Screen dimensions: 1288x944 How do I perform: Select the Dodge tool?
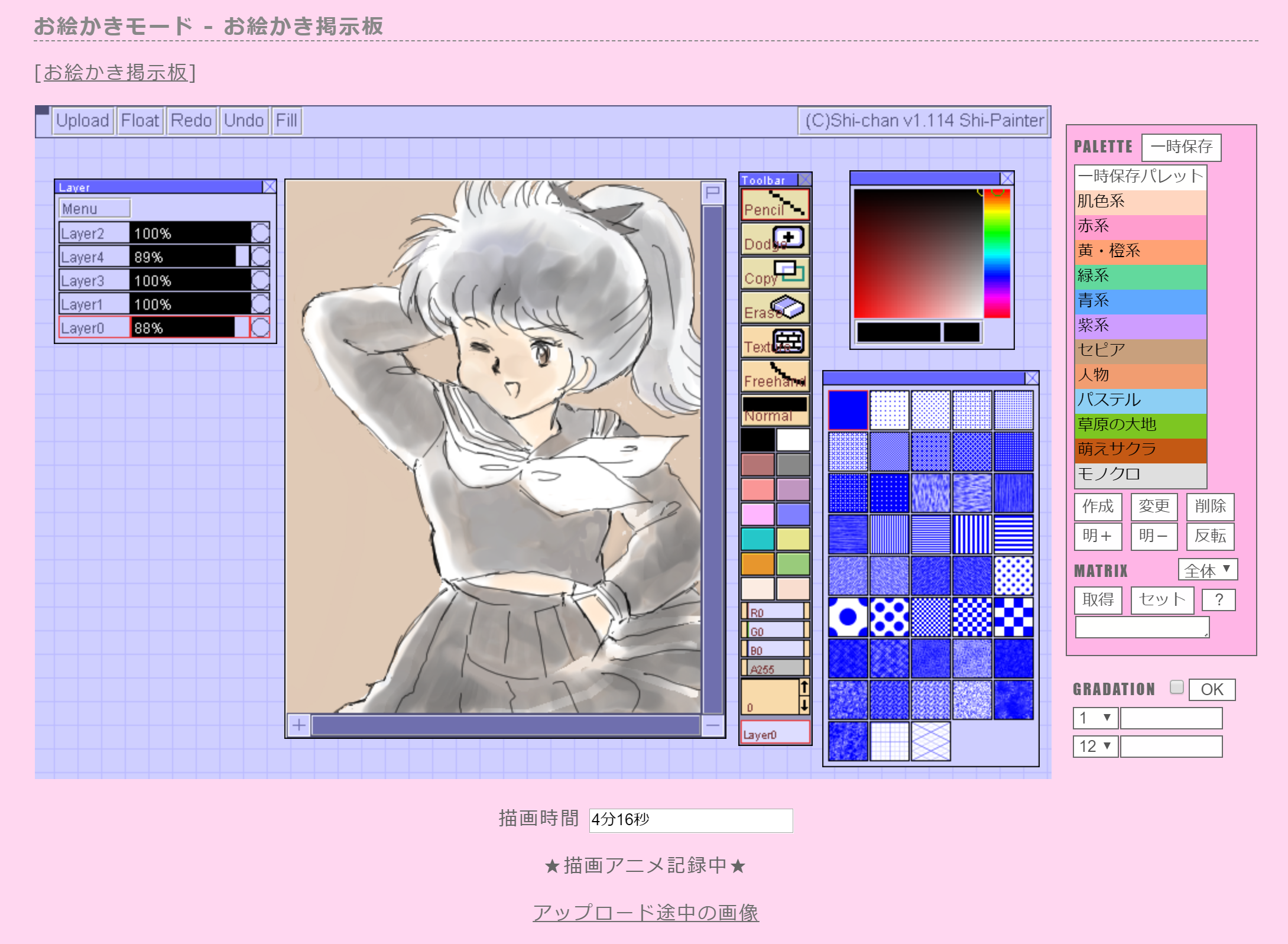pos(774,239)
